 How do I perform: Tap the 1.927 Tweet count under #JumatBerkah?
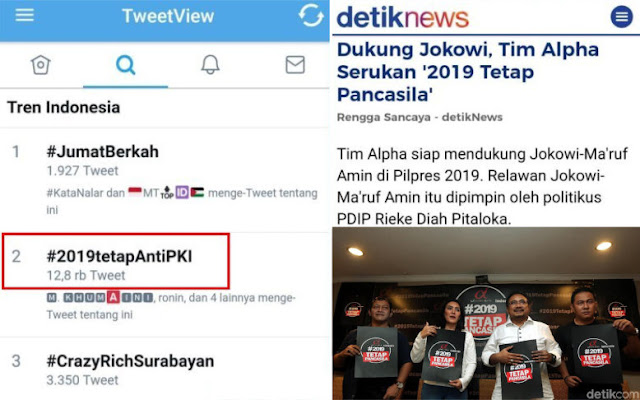tap(82, 171)
